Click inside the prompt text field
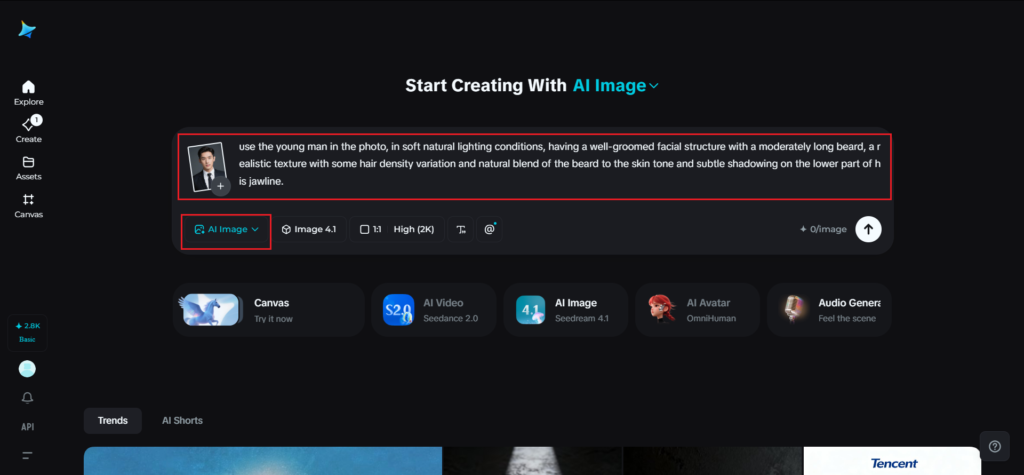Screen dimensions: 1024x475 tap(560, 164)
